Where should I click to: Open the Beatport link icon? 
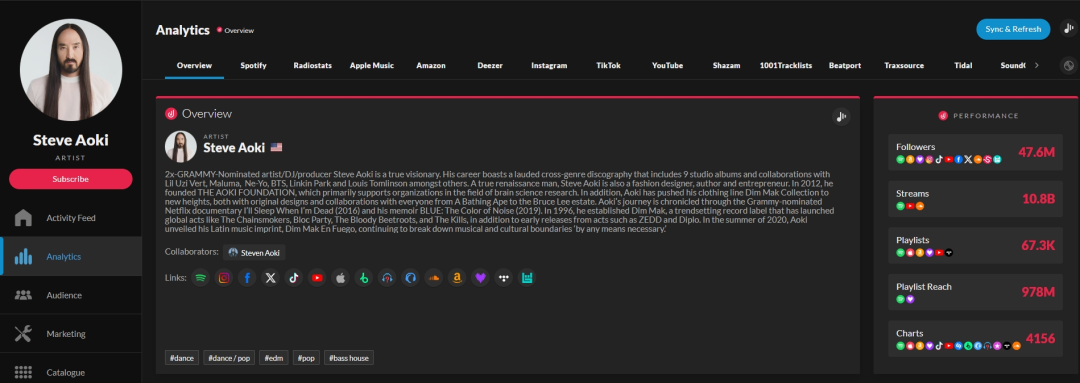(x=364, y=278)
